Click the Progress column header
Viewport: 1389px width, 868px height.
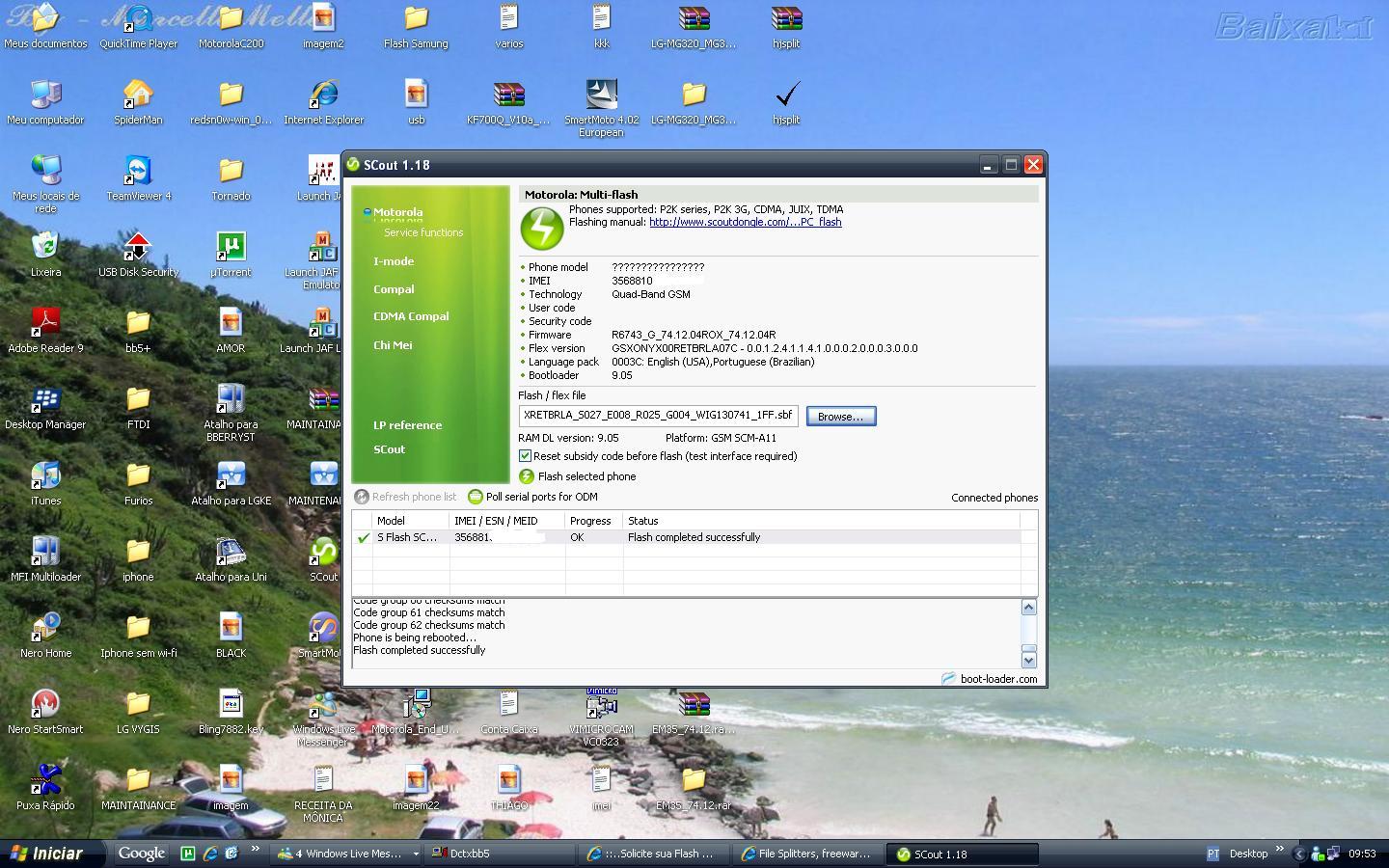[594, 521]
